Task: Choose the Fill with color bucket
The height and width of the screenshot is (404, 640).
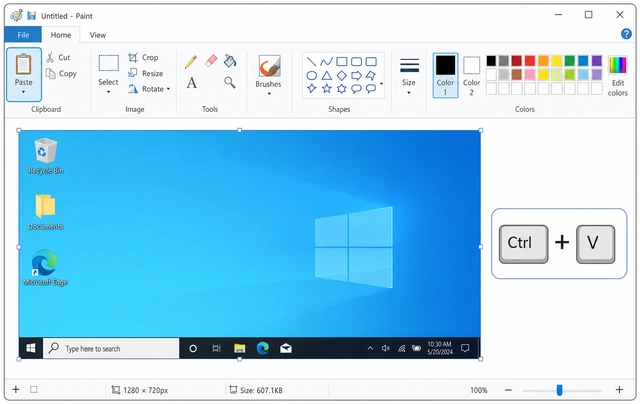Action: [230, 61]
